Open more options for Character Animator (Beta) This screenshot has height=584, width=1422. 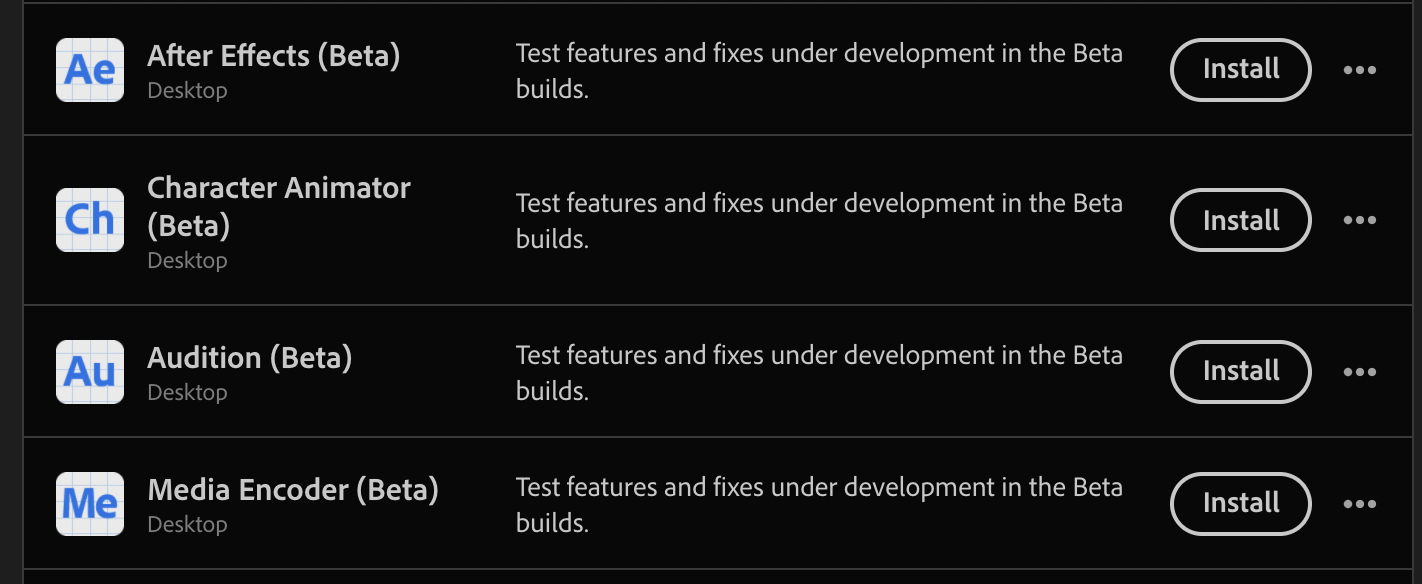pos(1360,220)
